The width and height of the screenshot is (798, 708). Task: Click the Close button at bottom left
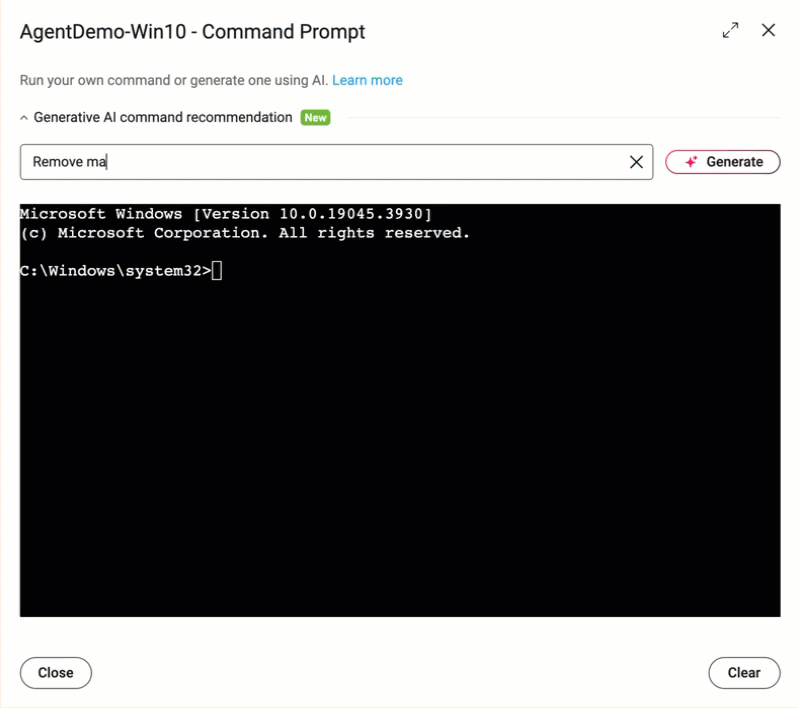coord(56,672)
